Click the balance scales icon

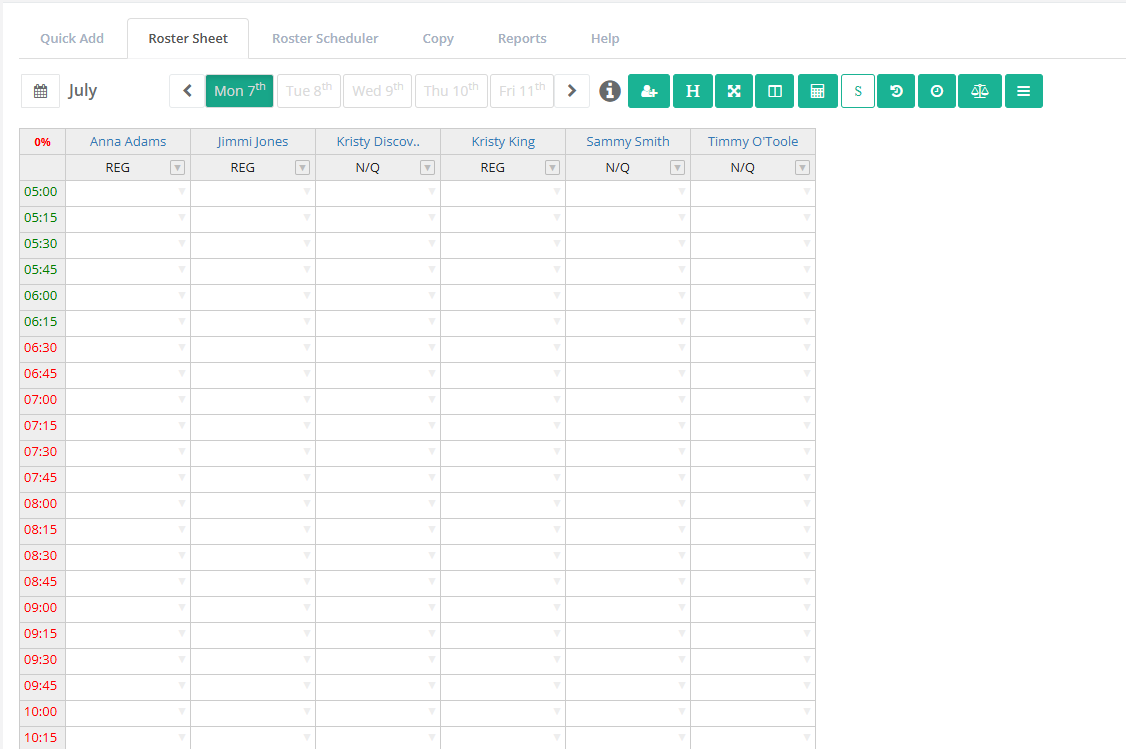coord(980,91)
